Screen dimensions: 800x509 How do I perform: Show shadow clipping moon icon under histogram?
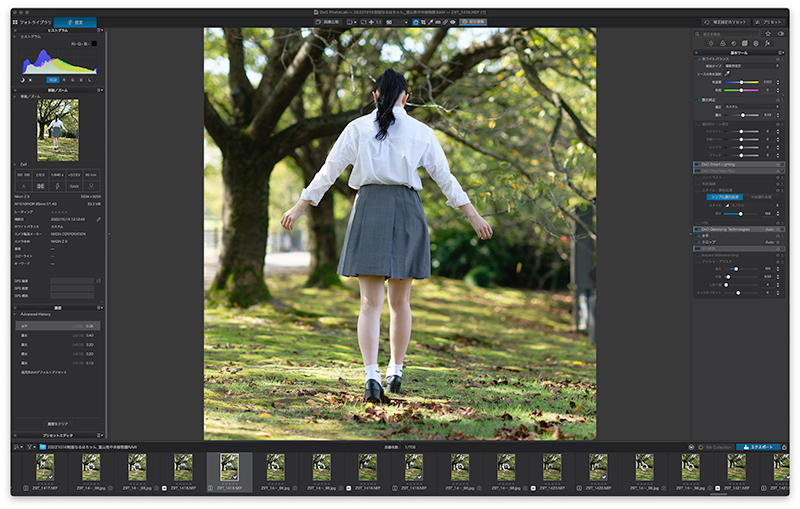pyautogui.click(x=22, y=80)
